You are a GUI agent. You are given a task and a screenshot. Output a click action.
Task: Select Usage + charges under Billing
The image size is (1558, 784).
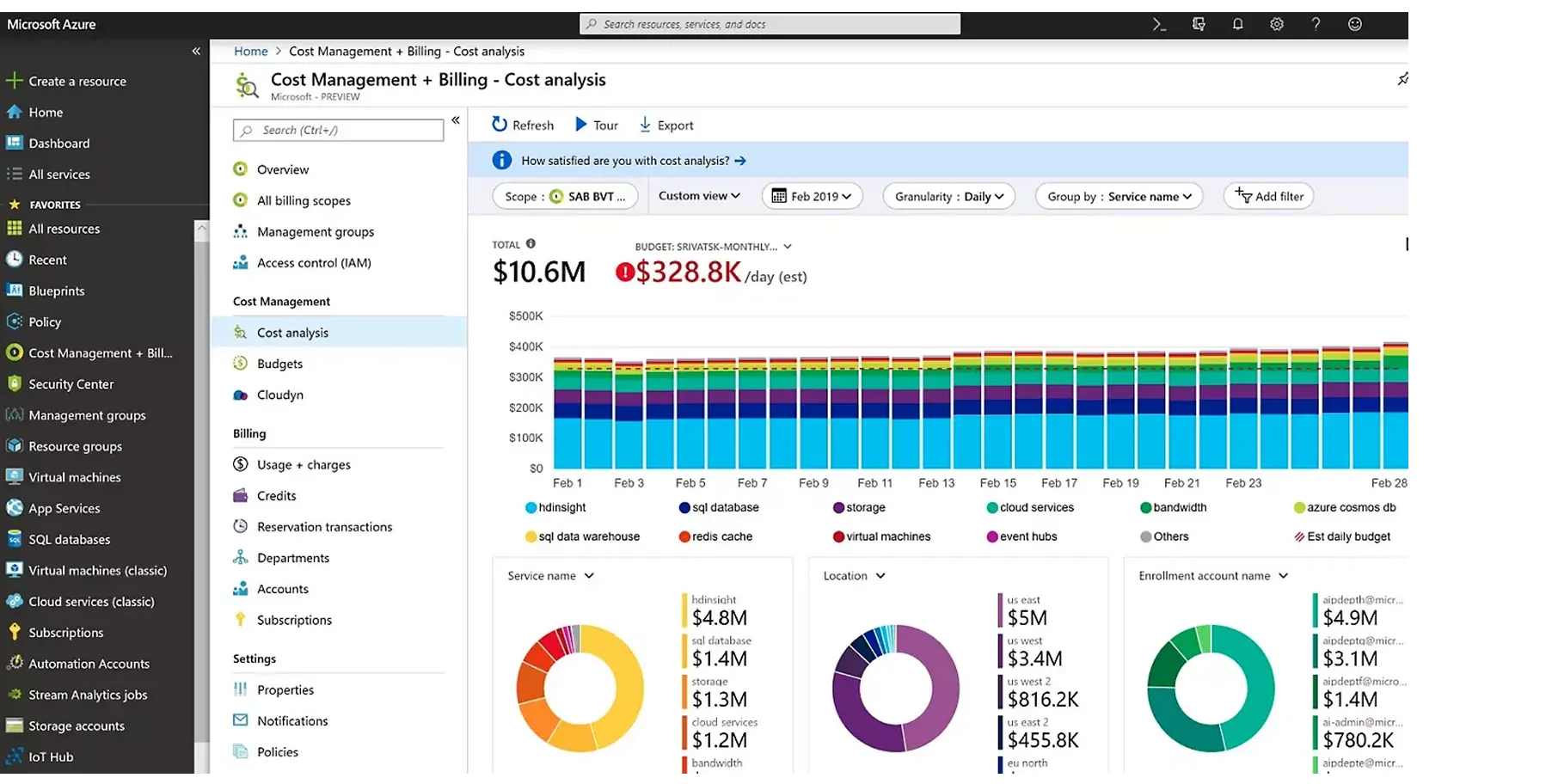coord(304,465)
